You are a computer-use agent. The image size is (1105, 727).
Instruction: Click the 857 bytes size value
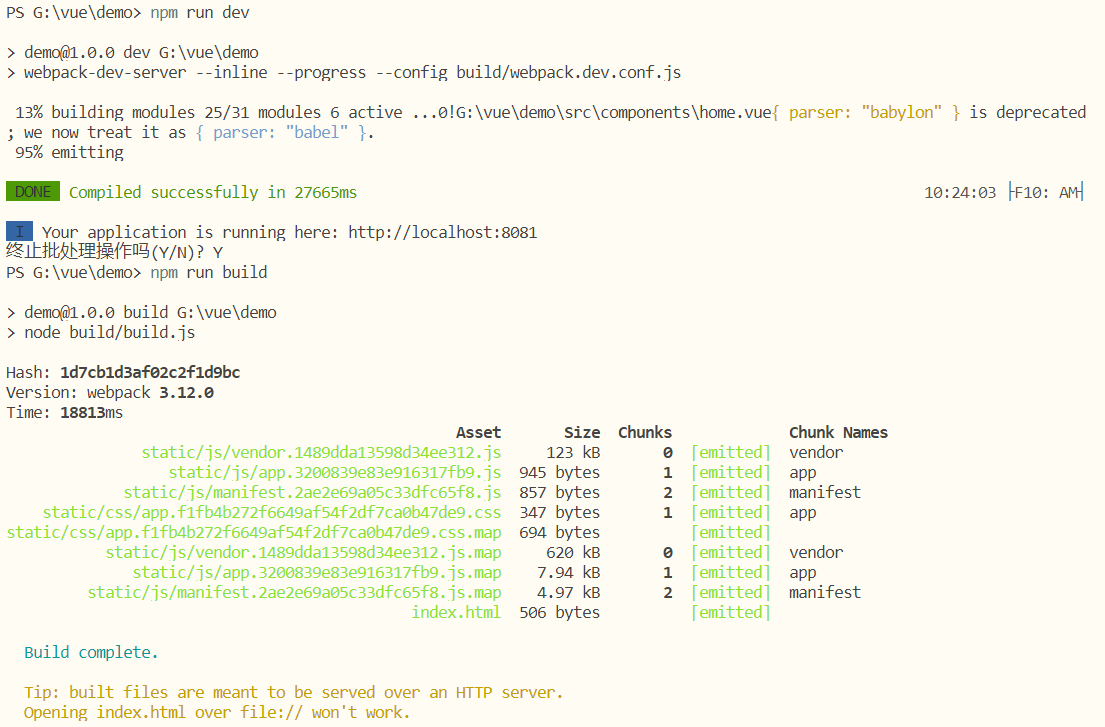click(x=560, y=492)
